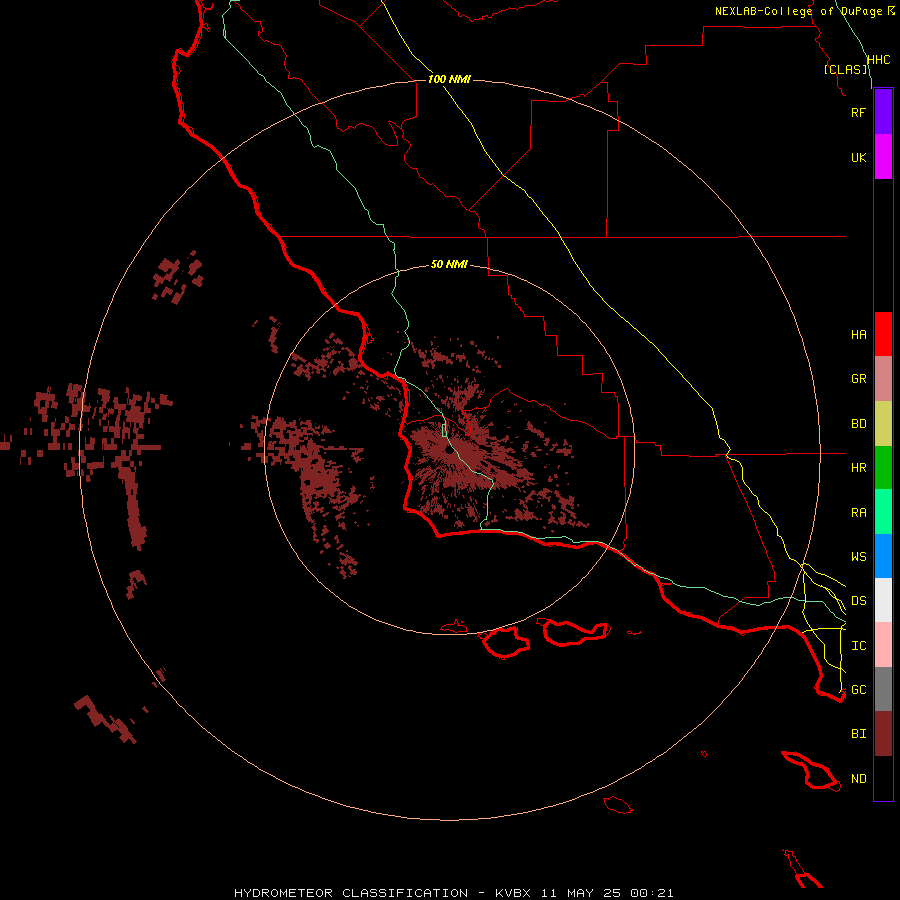Click the IC legend label

858,645
